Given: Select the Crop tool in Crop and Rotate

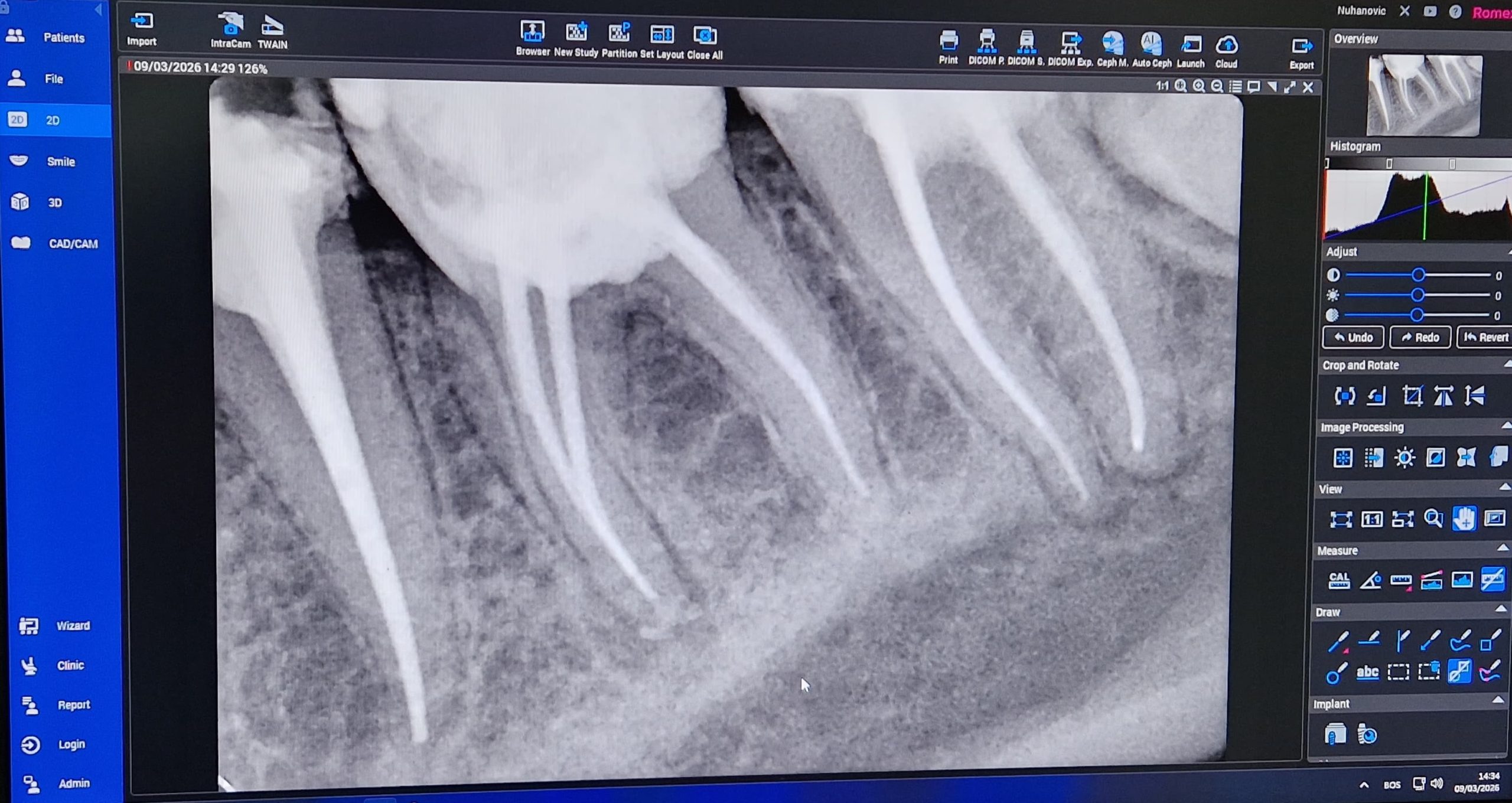Looking at the screenshot, I should [x=1412, y=396].
